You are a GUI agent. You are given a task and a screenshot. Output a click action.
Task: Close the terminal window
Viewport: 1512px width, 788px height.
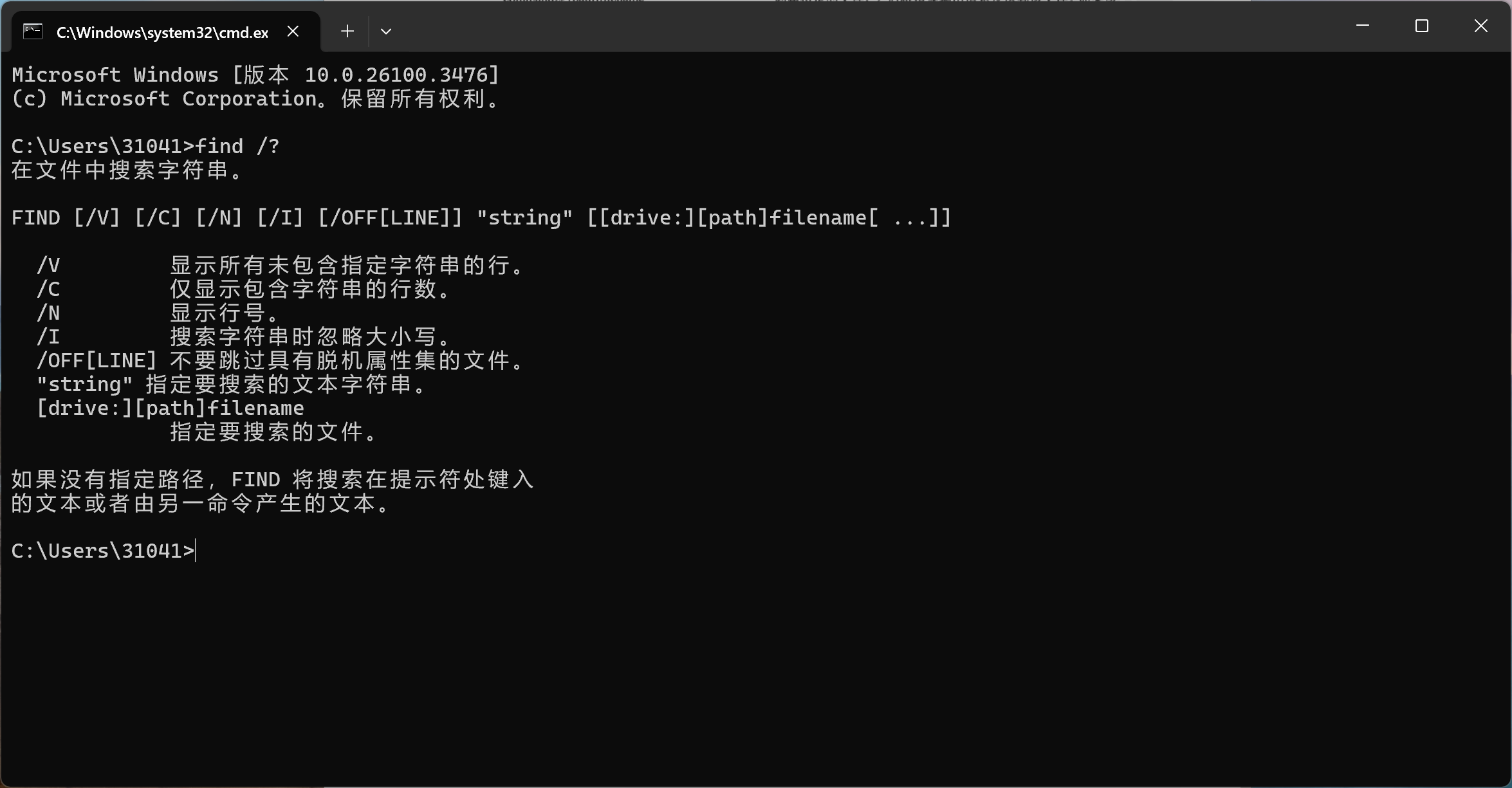click(1481, 26)
